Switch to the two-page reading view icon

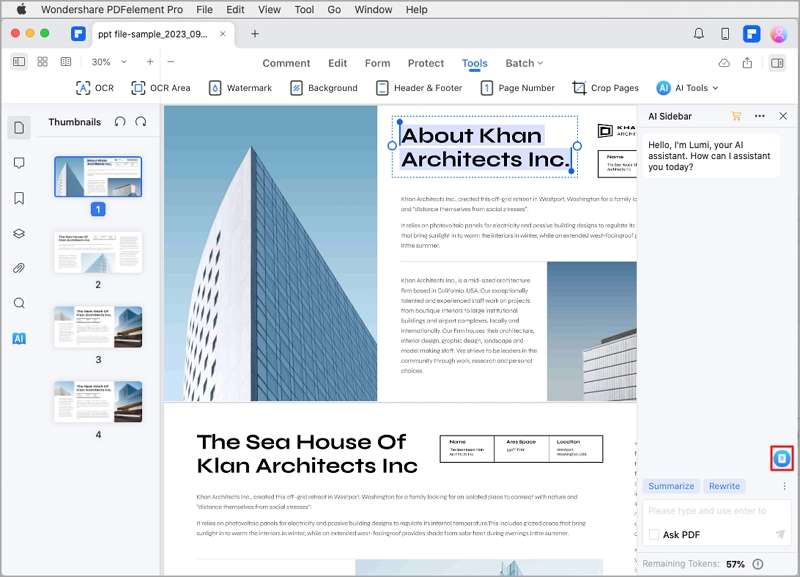[66, 62]
